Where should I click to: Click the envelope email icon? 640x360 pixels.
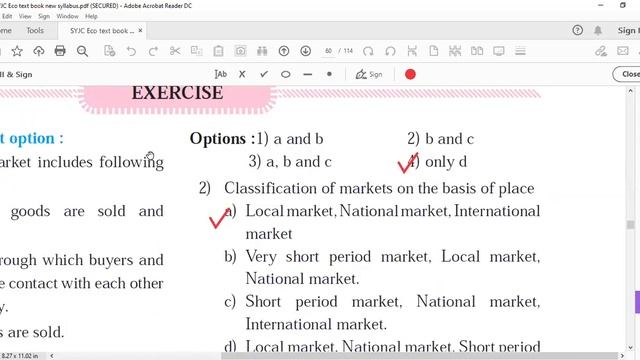point(622,51)
